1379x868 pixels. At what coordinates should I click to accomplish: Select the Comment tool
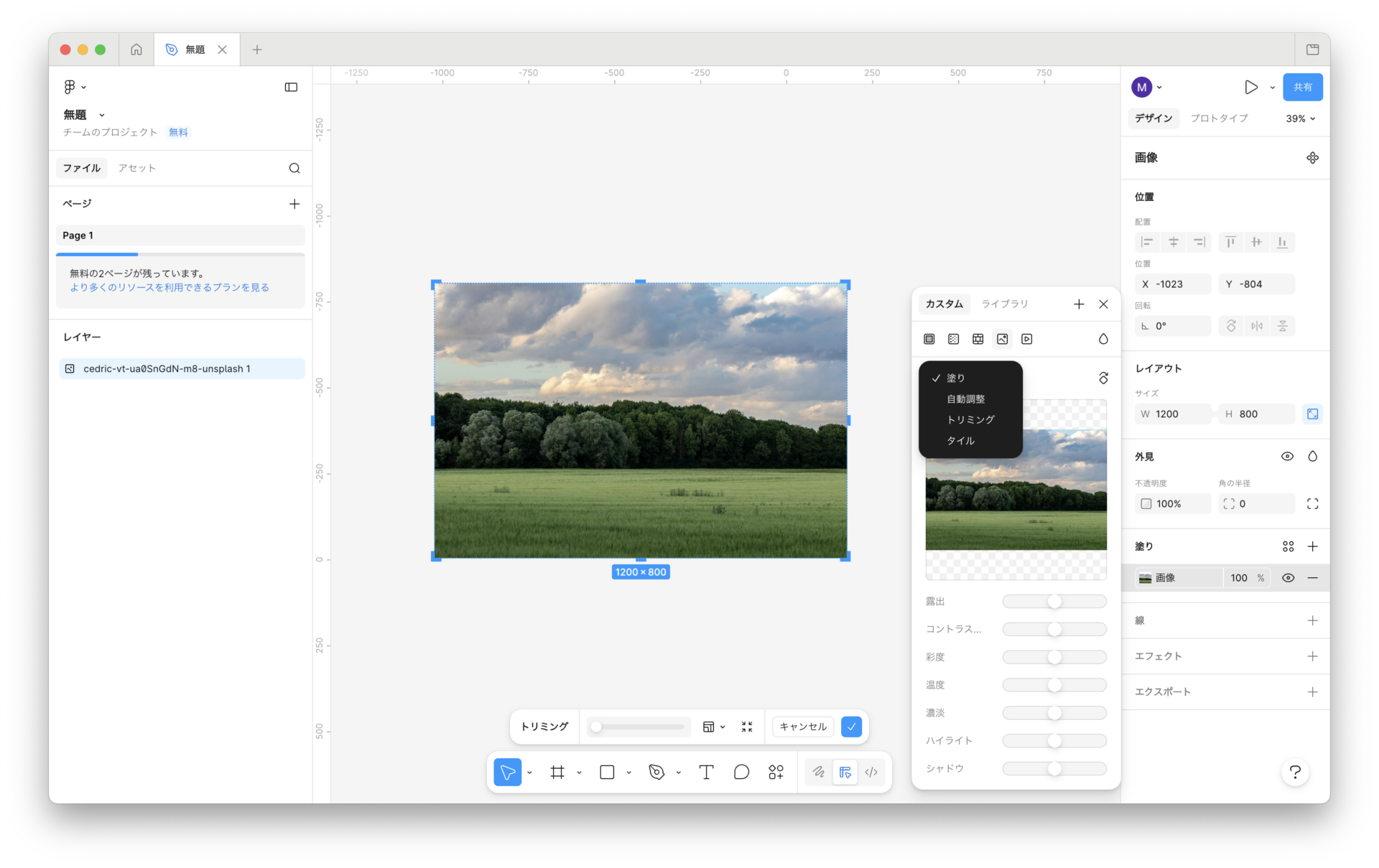741,772
